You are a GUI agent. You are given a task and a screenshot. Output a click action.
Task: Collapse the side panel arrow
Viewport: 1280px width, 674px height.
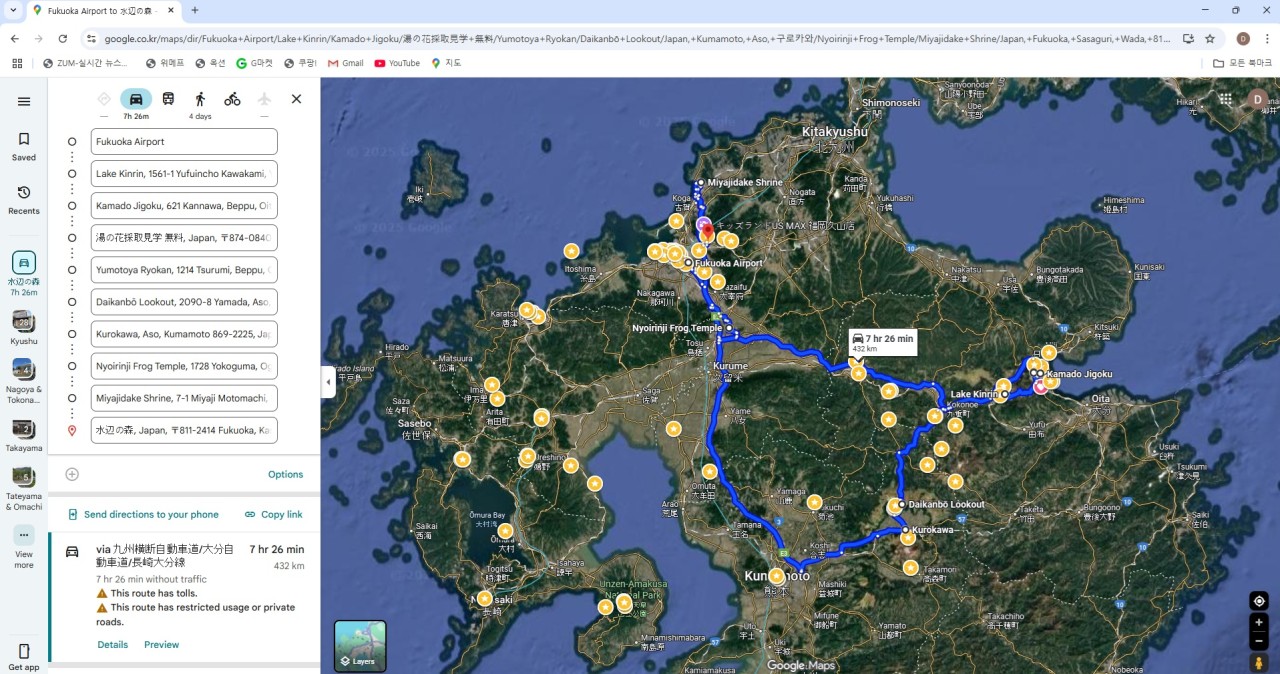click(328, 382)
